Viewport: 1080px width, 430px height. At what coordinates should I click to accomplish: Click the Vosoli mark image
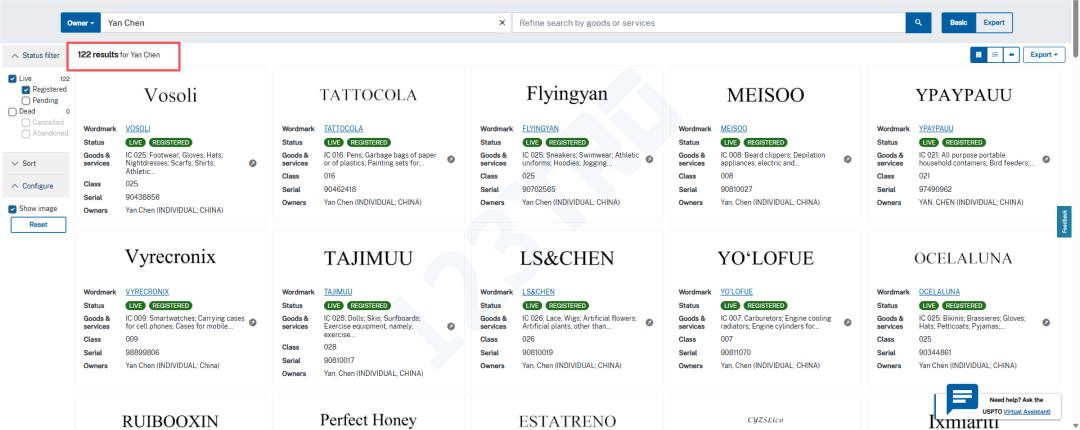170,95
